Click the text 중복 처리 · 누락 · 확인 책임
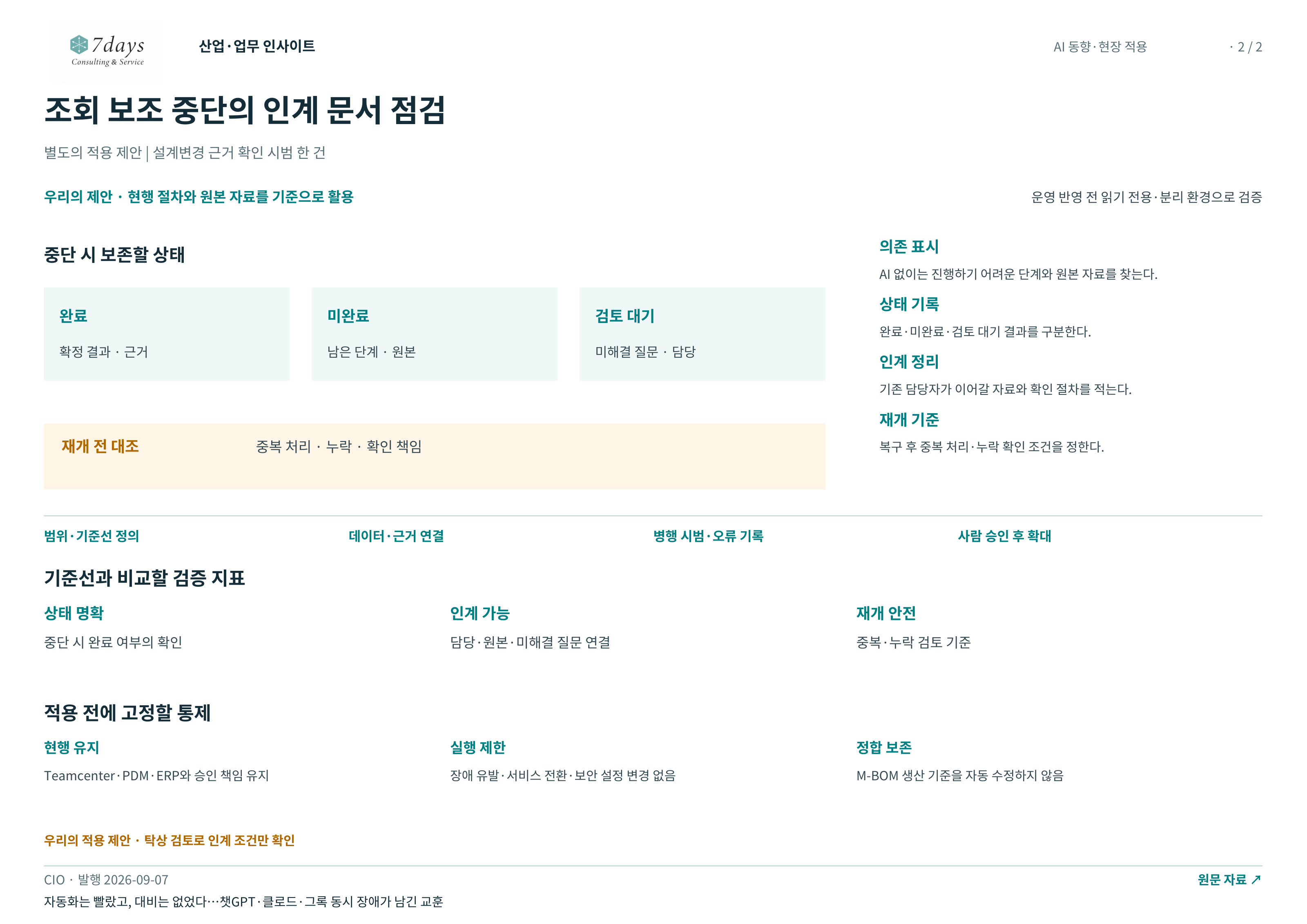 pos(339,447)
